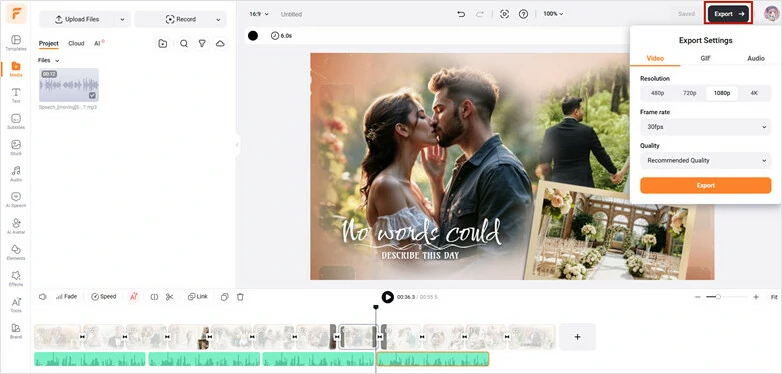This screenshot has width=782, height=374.
Task: Expand the Record dropdown arrow
Action: click(218, 19)
